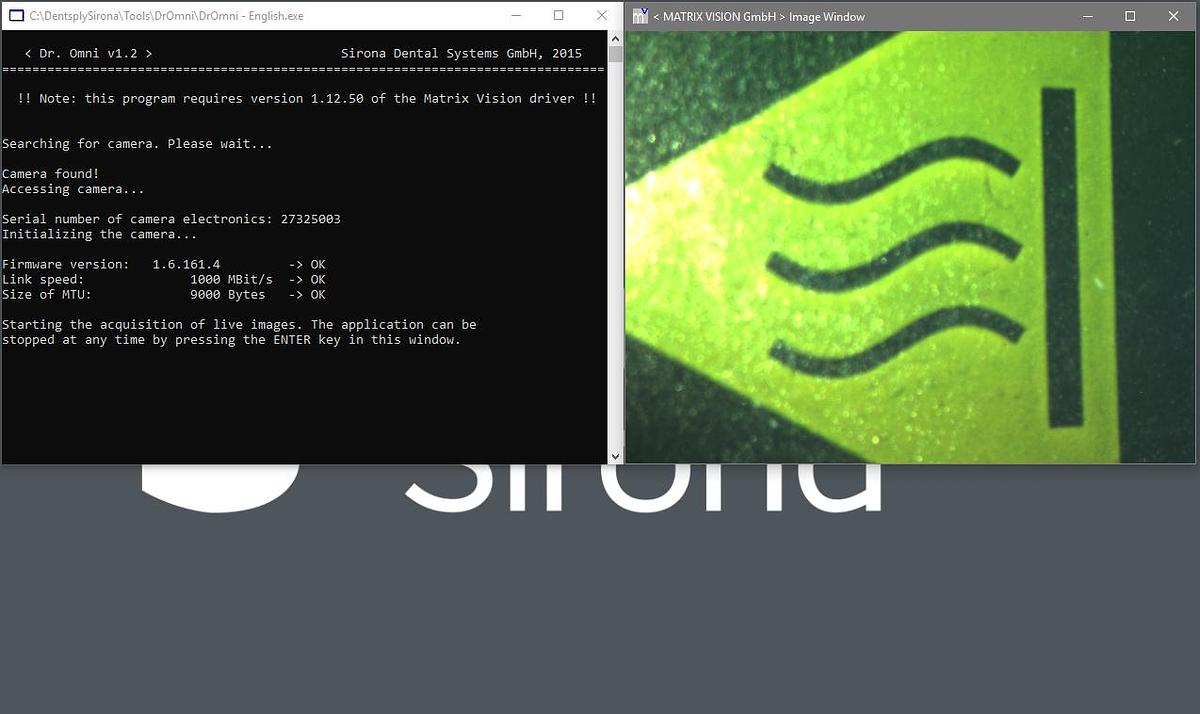The image size is (1200, 714).
Task: Click the 'Starting the acquisition of live images' line
Action: click(239, 325)
